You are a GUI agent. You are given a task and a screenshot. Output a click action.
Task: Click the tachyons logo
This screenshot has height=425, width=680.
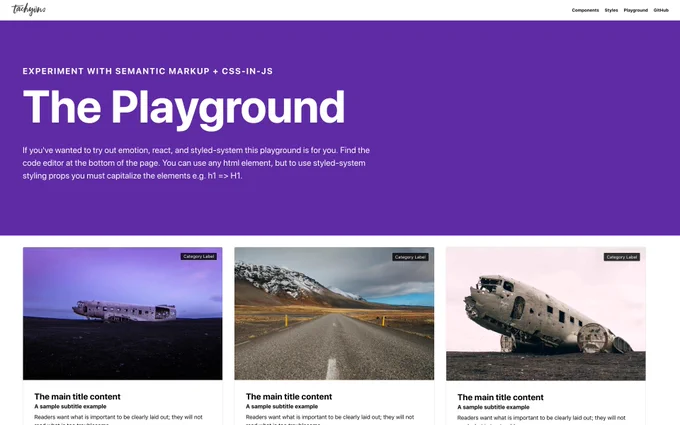pyautogui.click(x=29, y=9)
